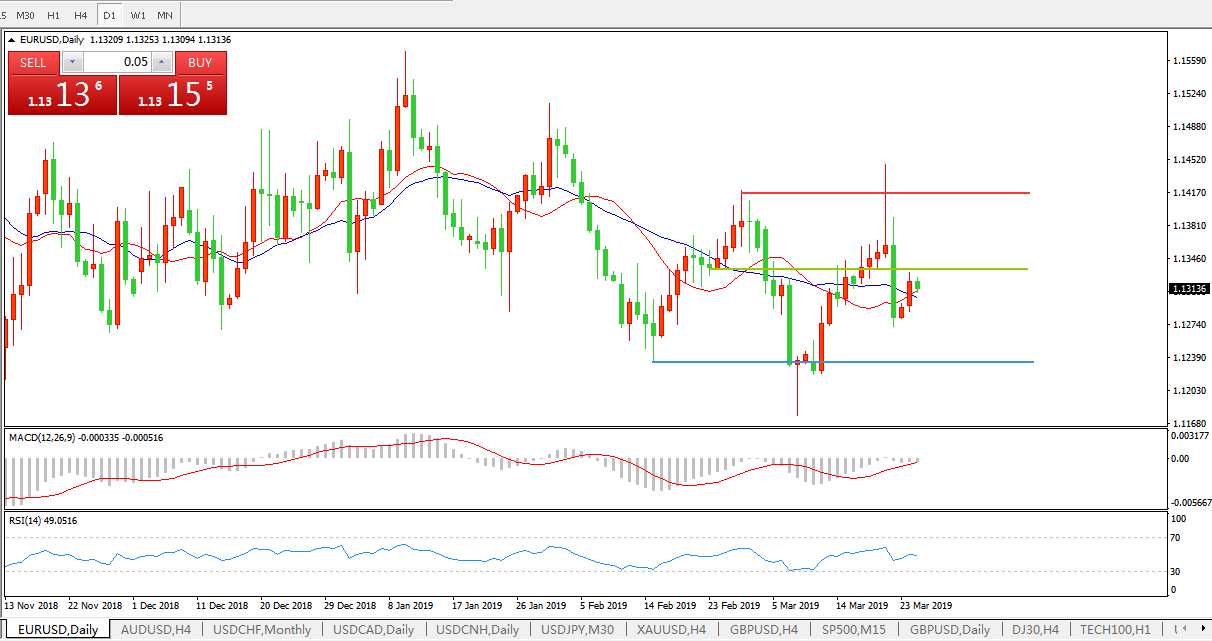Open the AUDUSD,H4 chart tab
Image resolution: width=1212 pixels, height=641 pixels.
(x=155, y=630)
